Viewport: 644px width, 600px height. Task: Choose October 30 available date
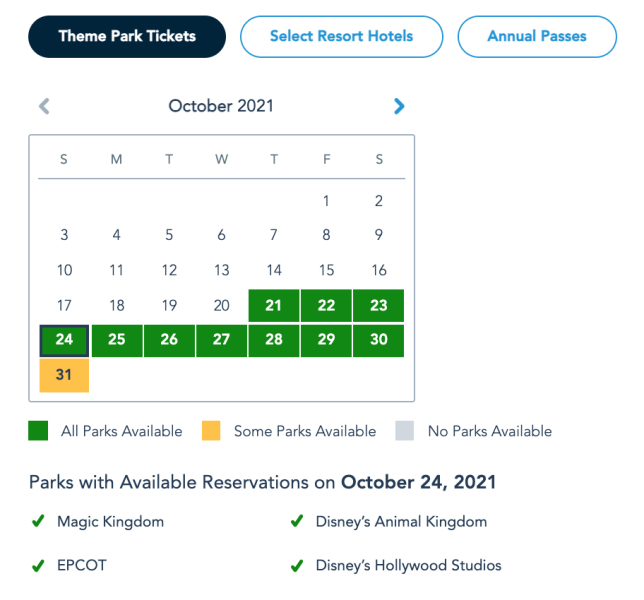click(x=379, y=340)
